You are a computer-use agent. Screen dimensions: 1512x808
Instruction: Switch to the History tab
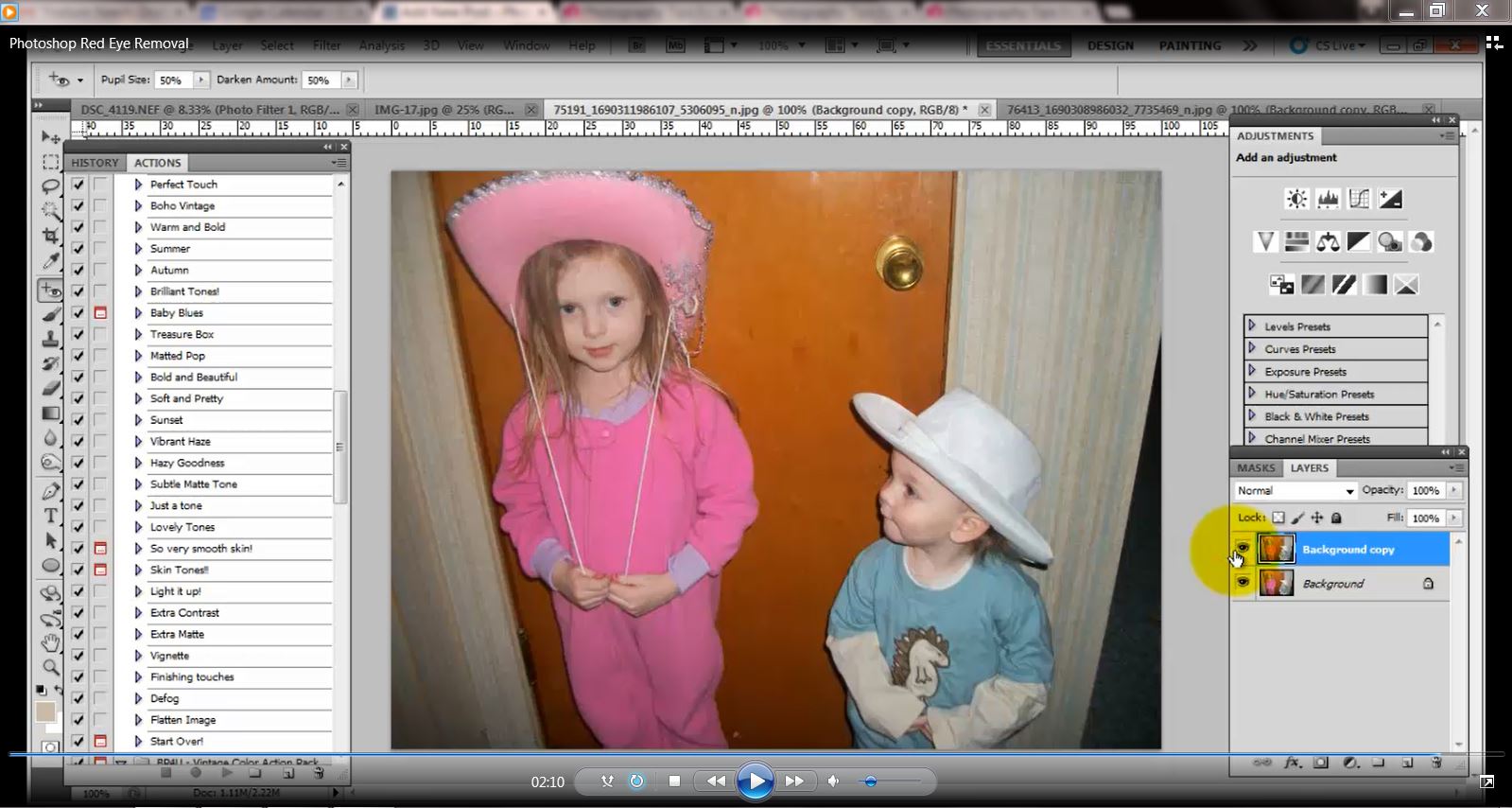point(95,163)
